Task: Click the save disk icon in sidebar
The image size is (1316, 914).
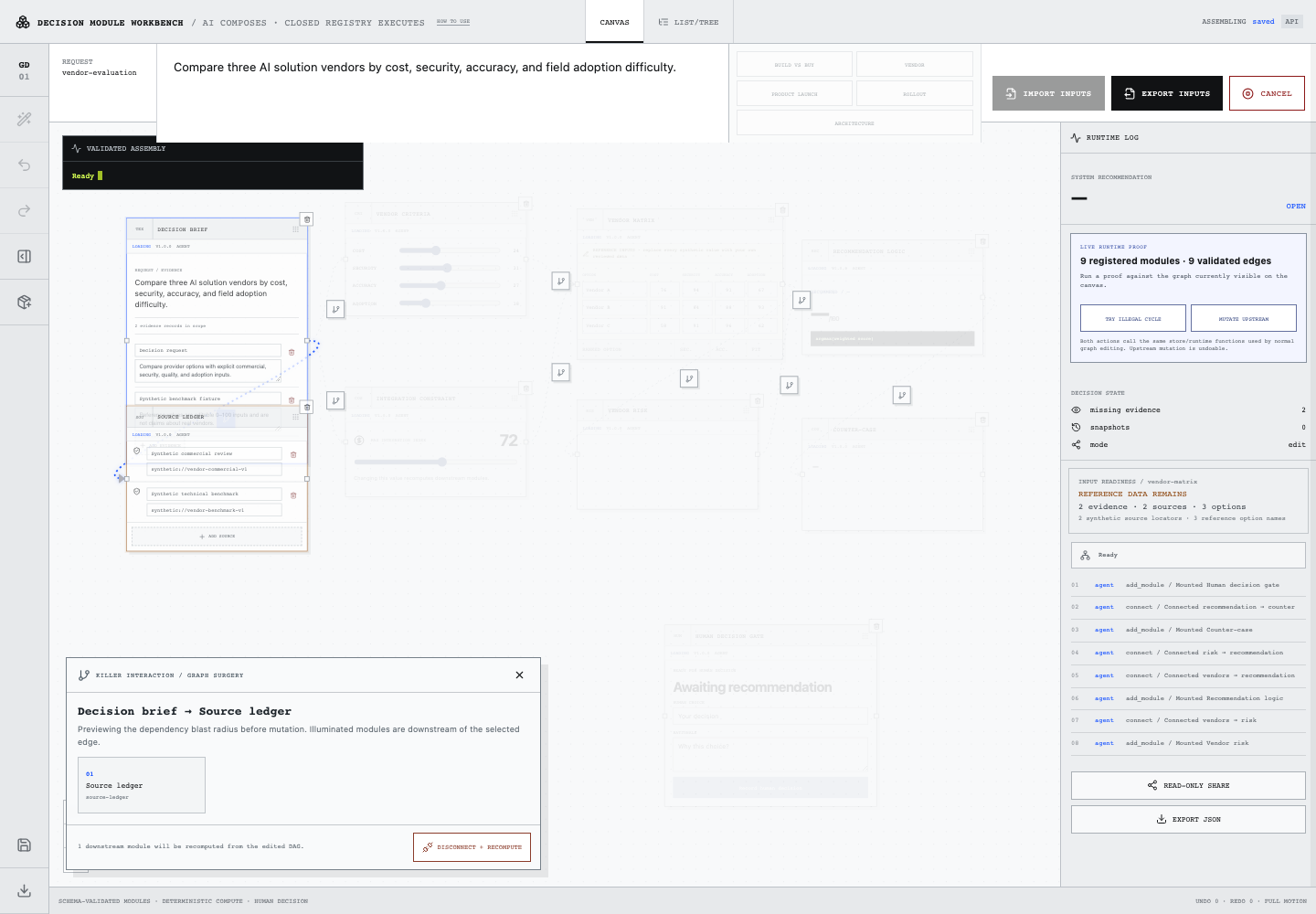Action: (25, 845)
